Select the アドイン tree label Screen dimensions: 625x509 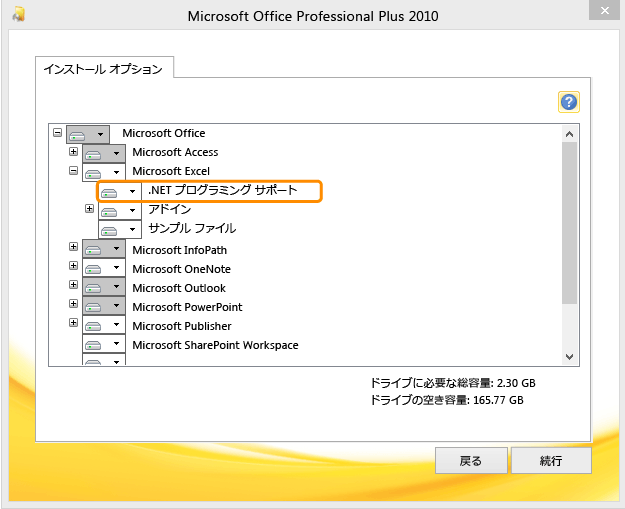coord(170,209)
